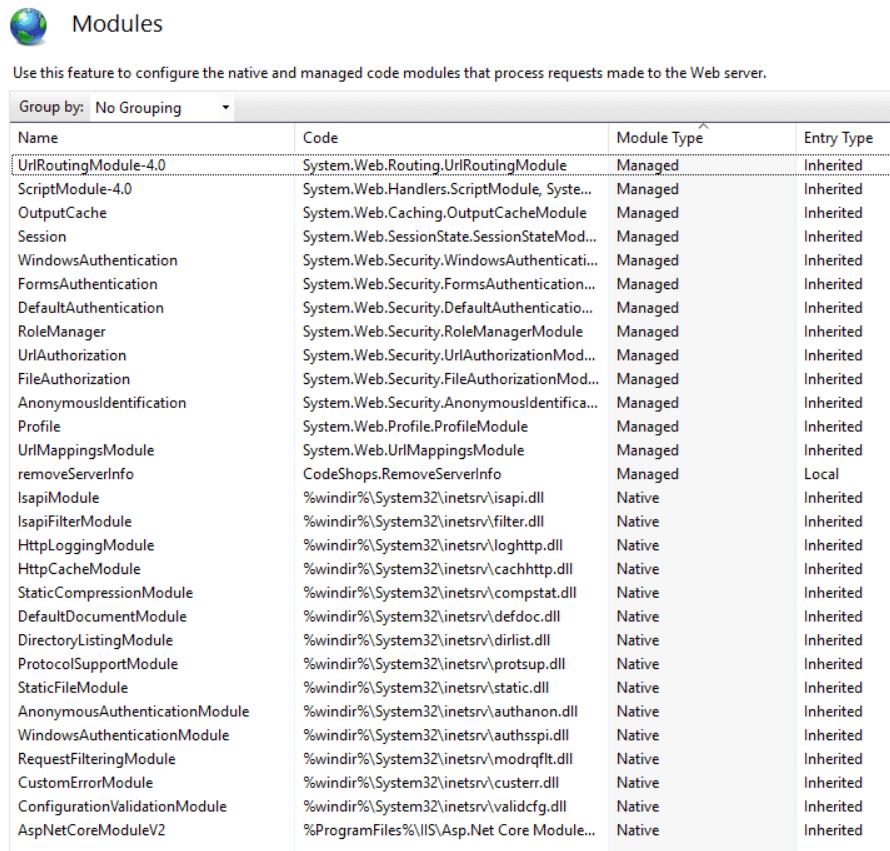890x851 pixels.
Task: Select the CustomErrorModule row
Action: (85, 783)
